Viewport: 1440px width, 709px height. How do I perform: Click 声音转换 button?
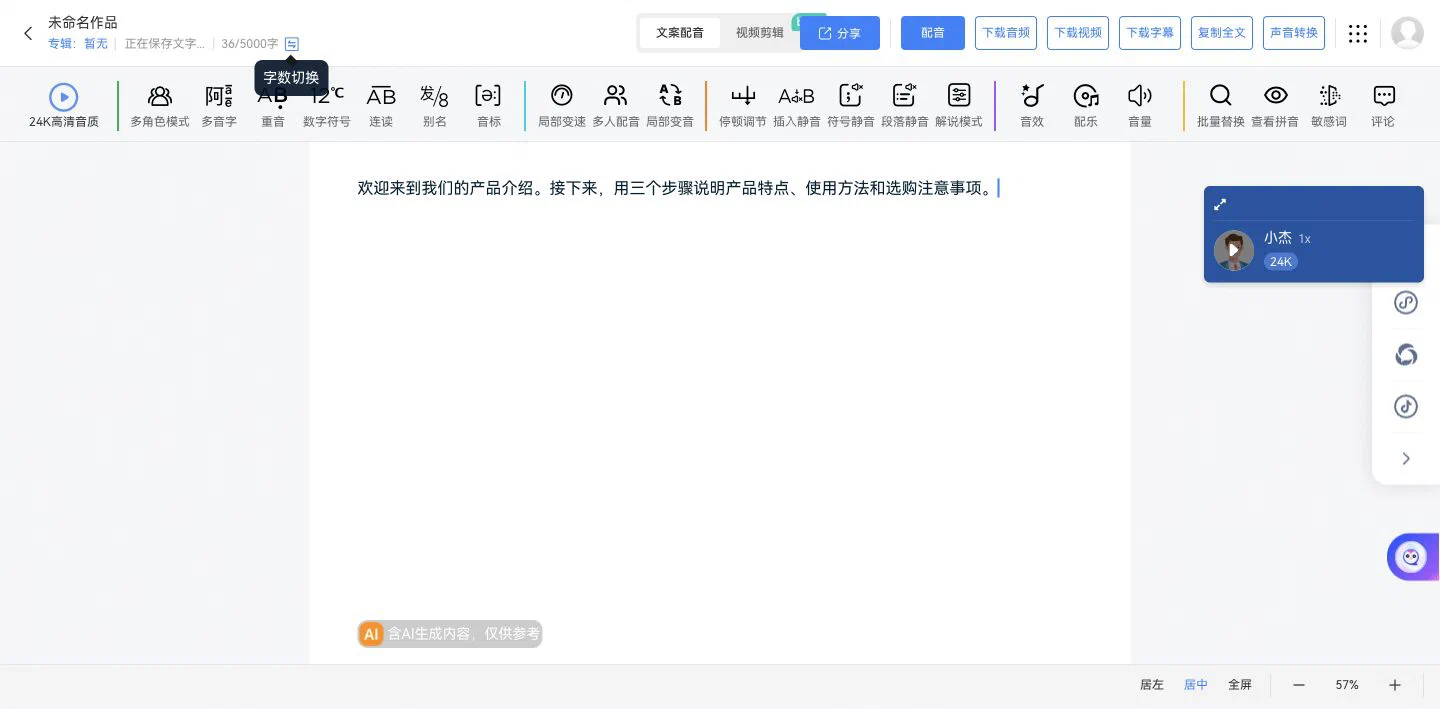(1294, 33)
